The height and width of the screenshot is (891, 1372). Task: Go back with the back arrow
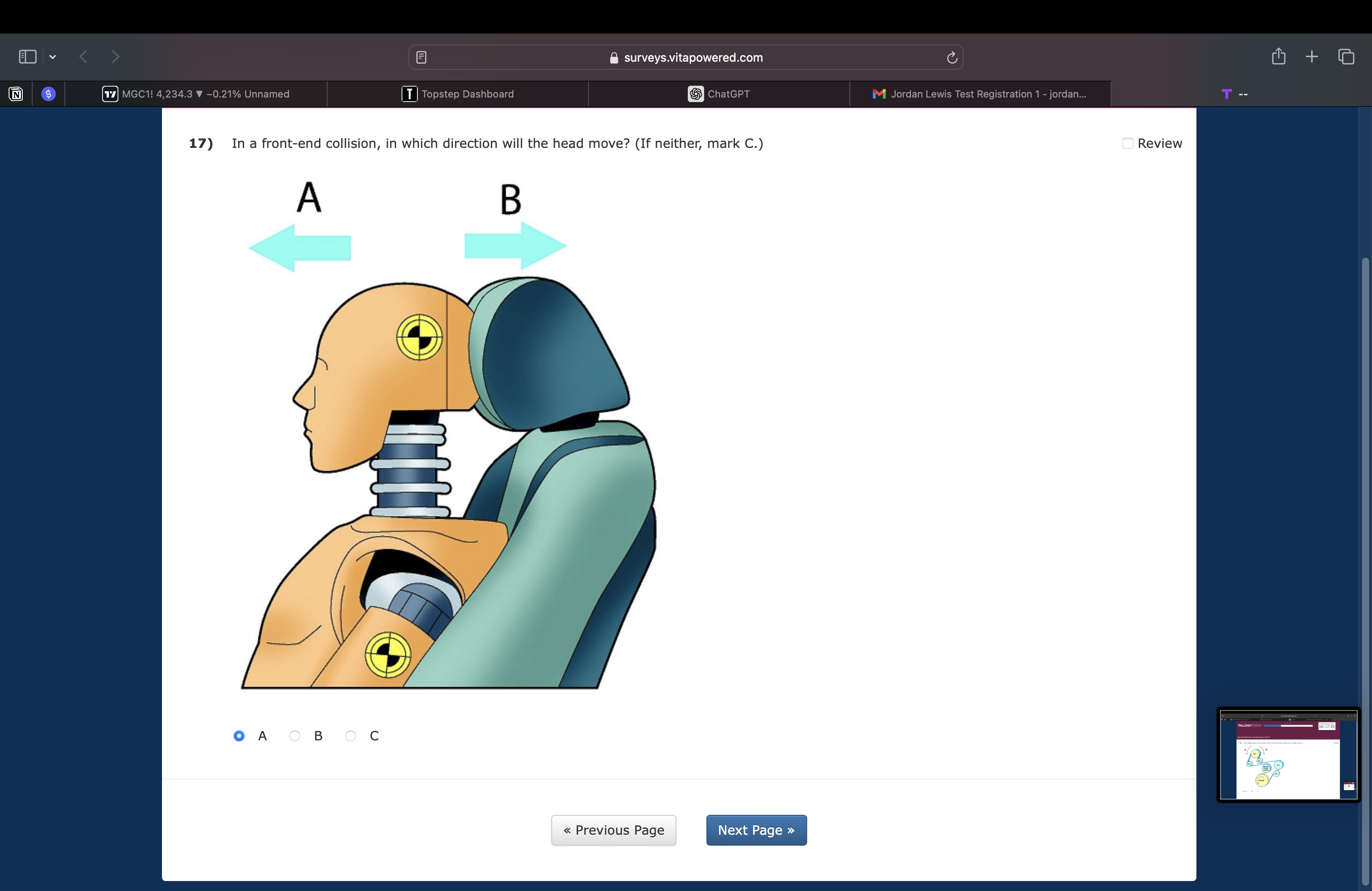pos(83,56)
